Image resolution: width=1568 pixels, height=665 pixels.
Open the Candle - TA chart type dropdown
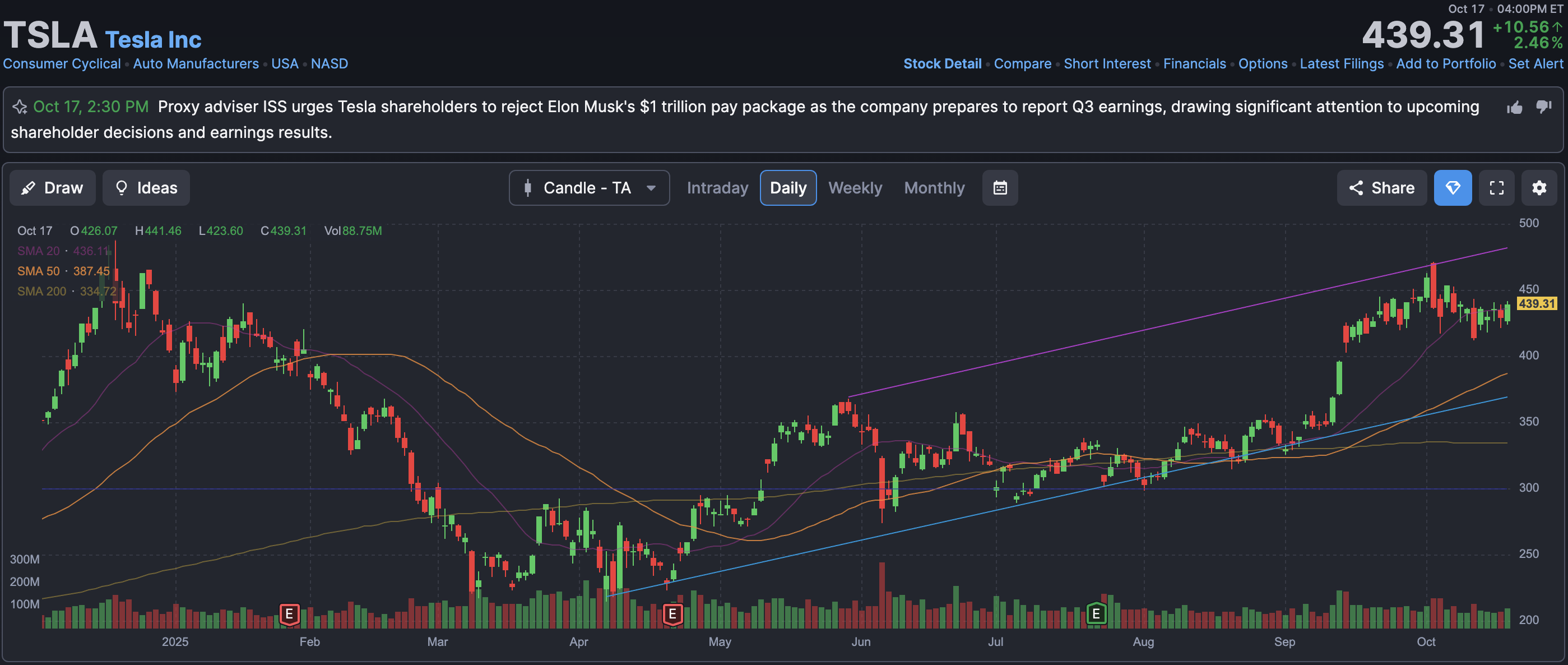tap(588, 188)
